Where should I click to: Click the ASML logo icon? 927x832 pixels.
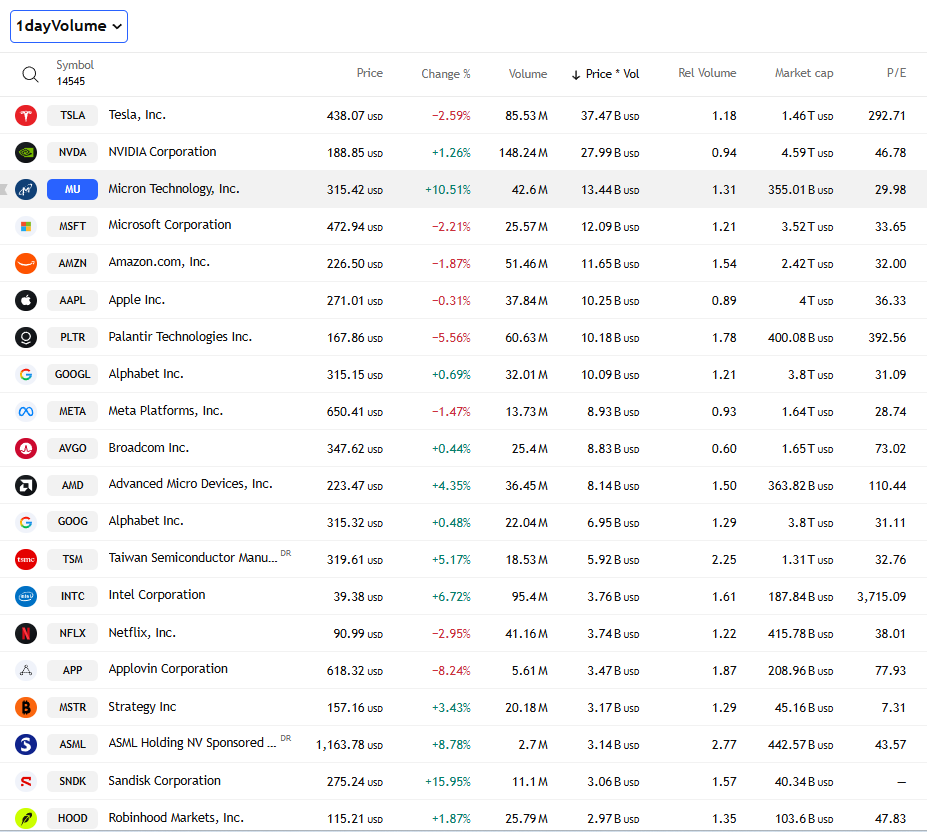[26, 744]
